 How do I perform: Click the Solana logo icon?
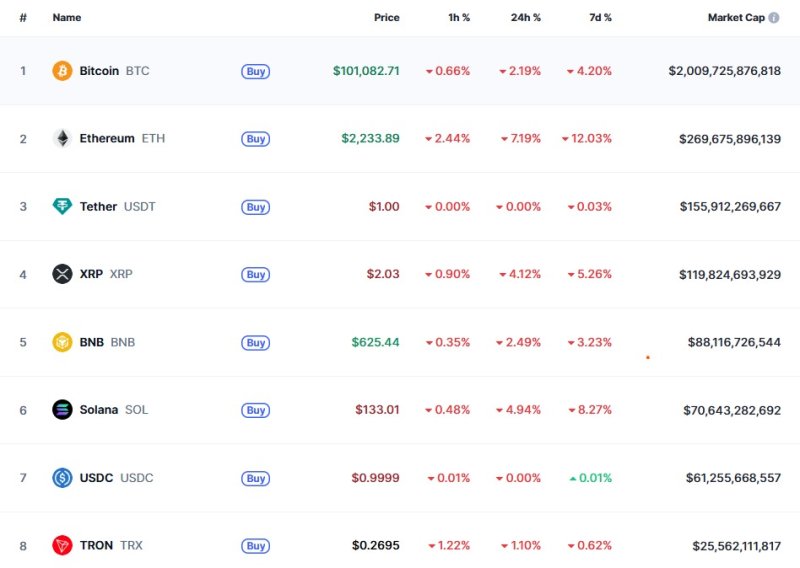(62, 410)
